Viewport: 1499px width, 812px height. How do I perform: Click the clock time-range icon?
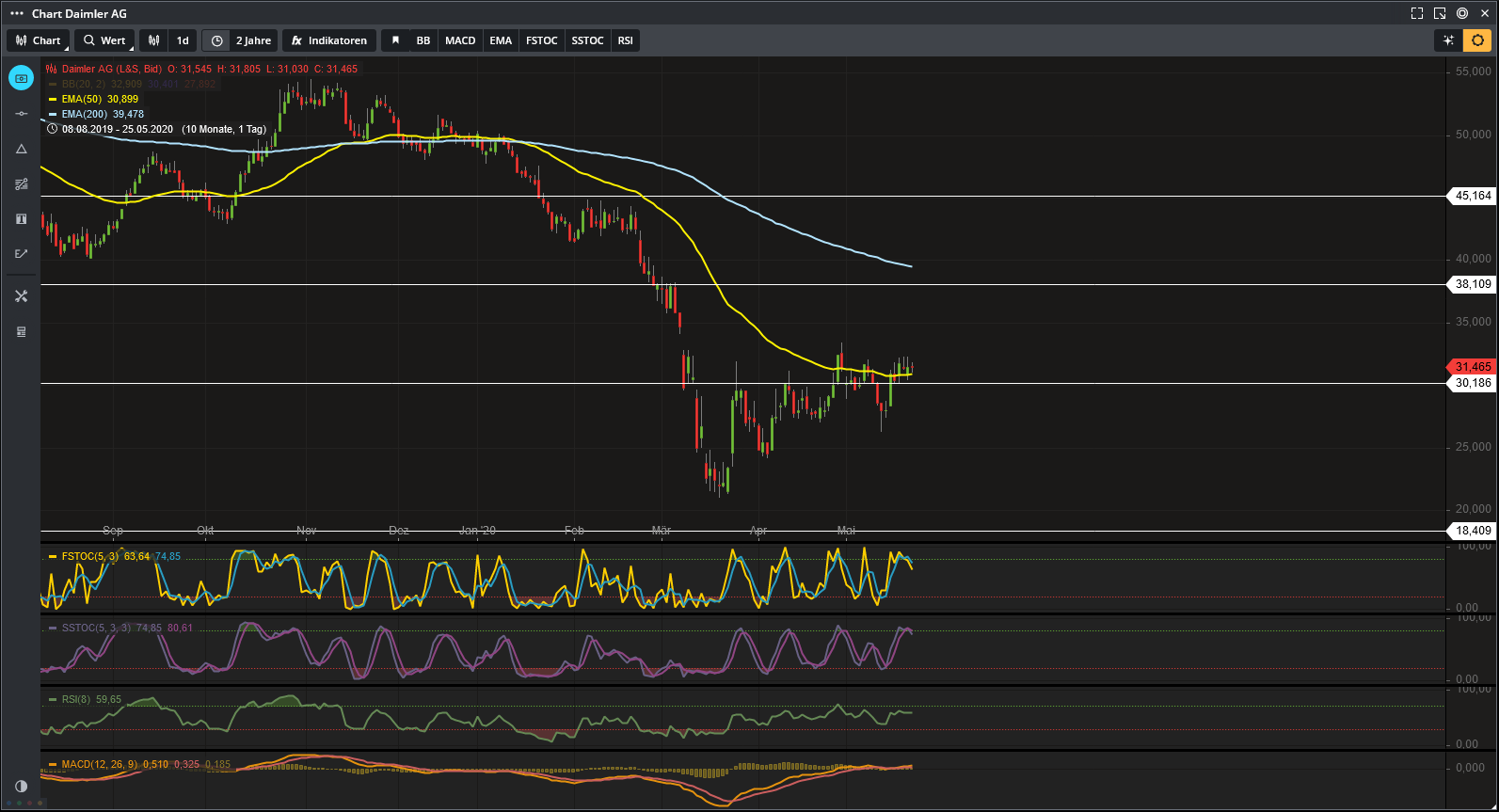(216, 40)
